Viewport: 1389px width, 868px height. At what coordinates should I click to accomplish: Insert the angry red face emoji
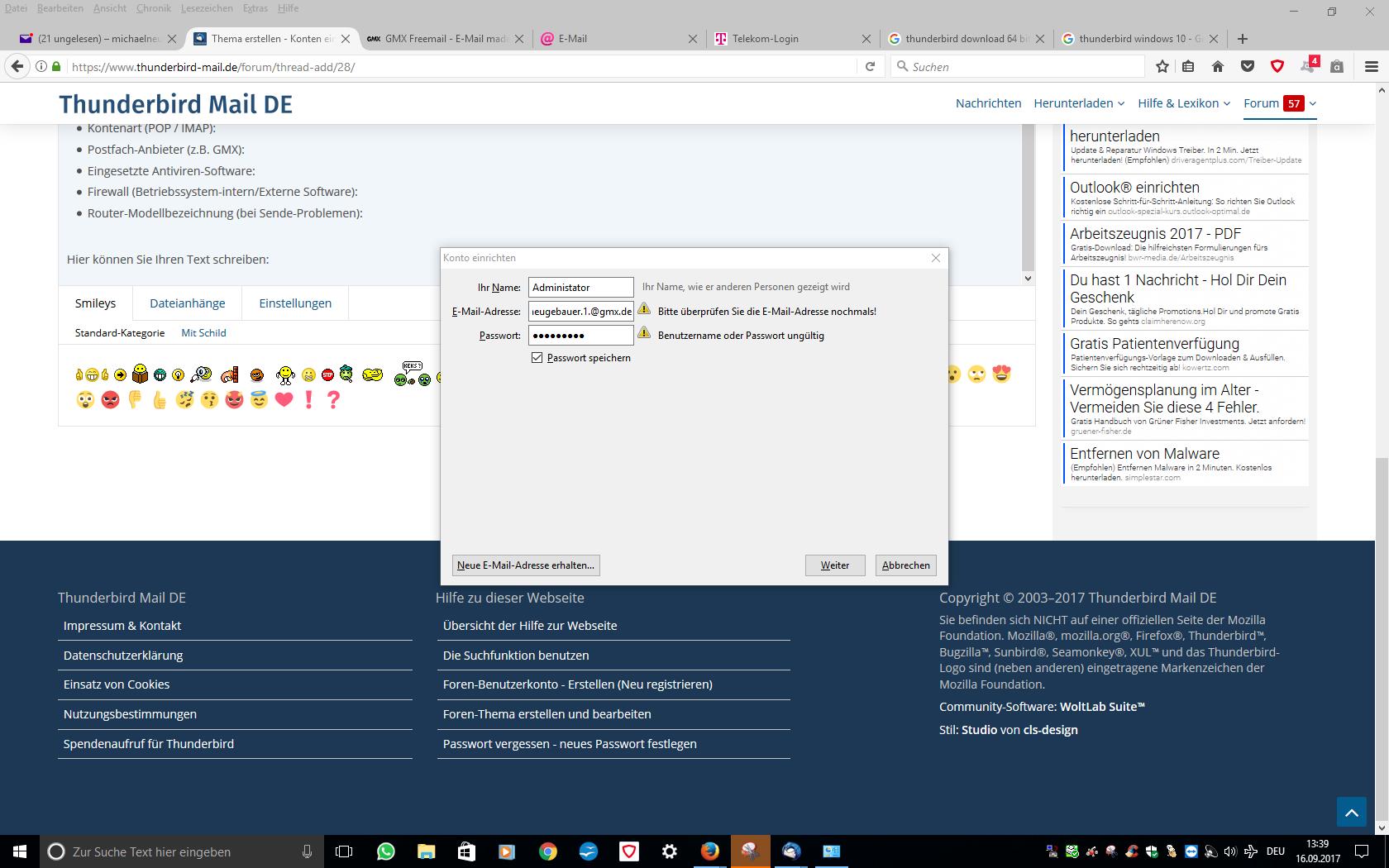pos(110,400)
